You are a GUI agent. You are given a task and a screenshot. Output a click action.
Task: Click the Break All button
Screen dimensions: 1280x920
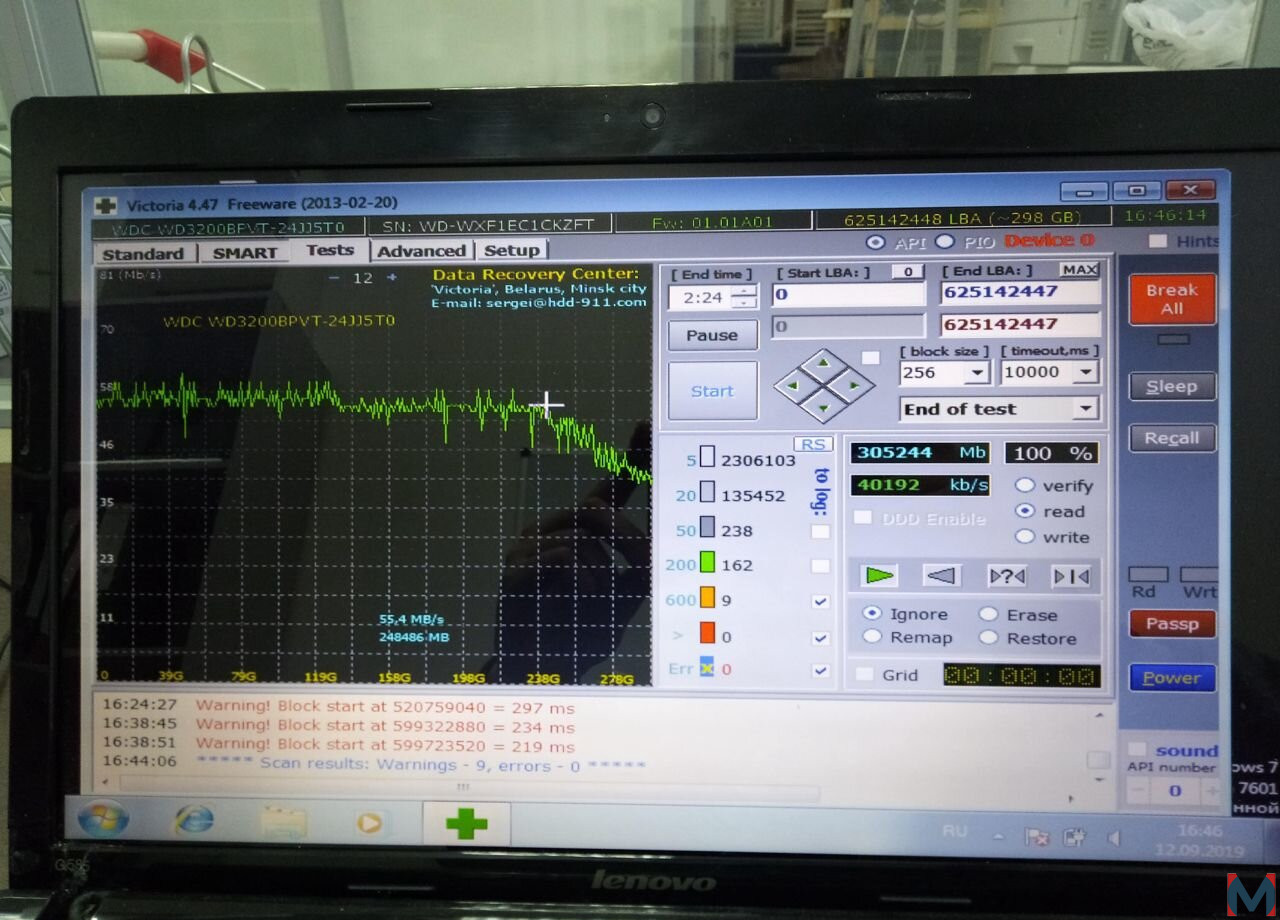tap(1172, 299)
